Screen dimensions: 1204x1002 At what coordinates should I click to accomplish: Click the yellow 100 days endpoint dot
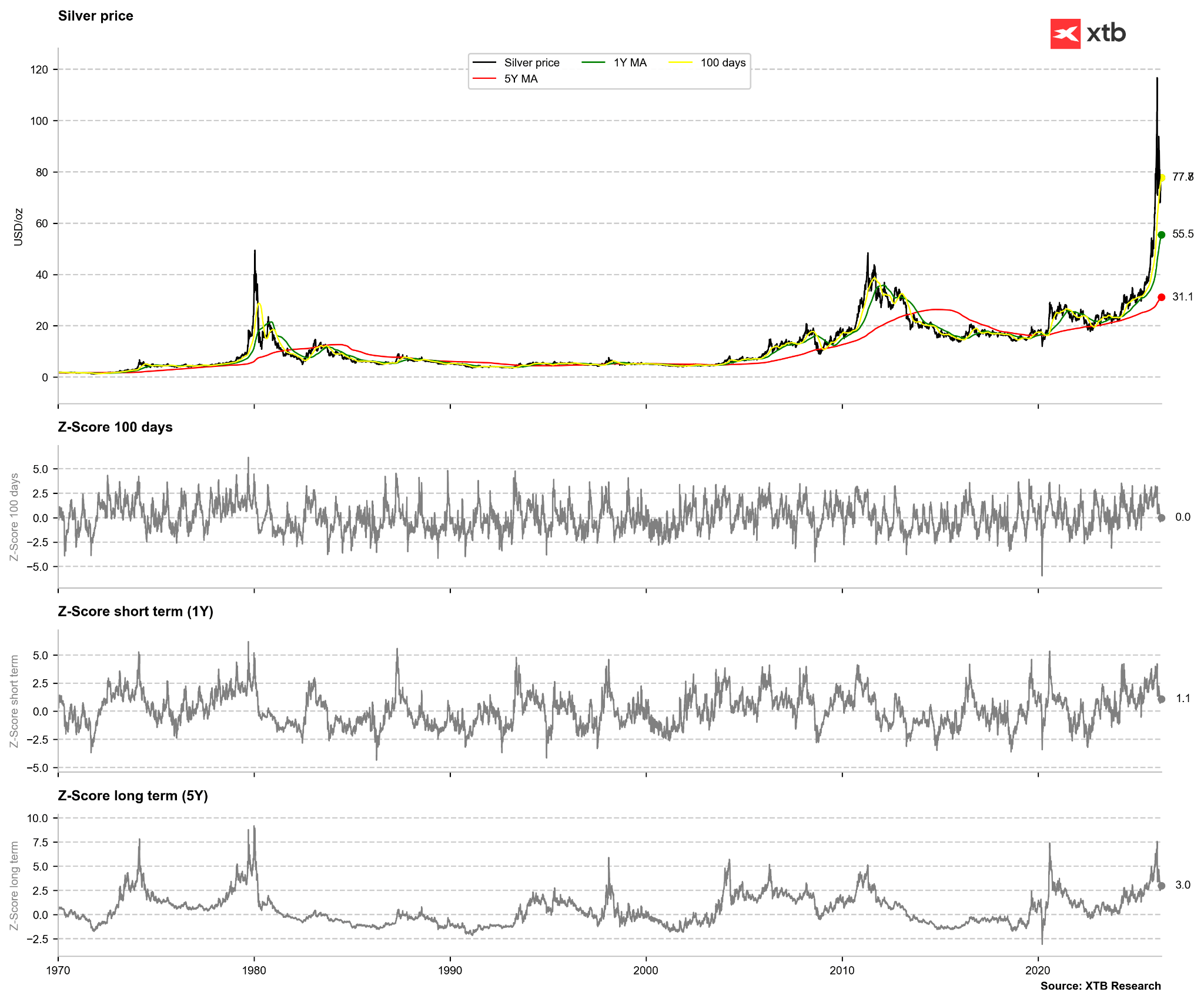click(1162, 178)
